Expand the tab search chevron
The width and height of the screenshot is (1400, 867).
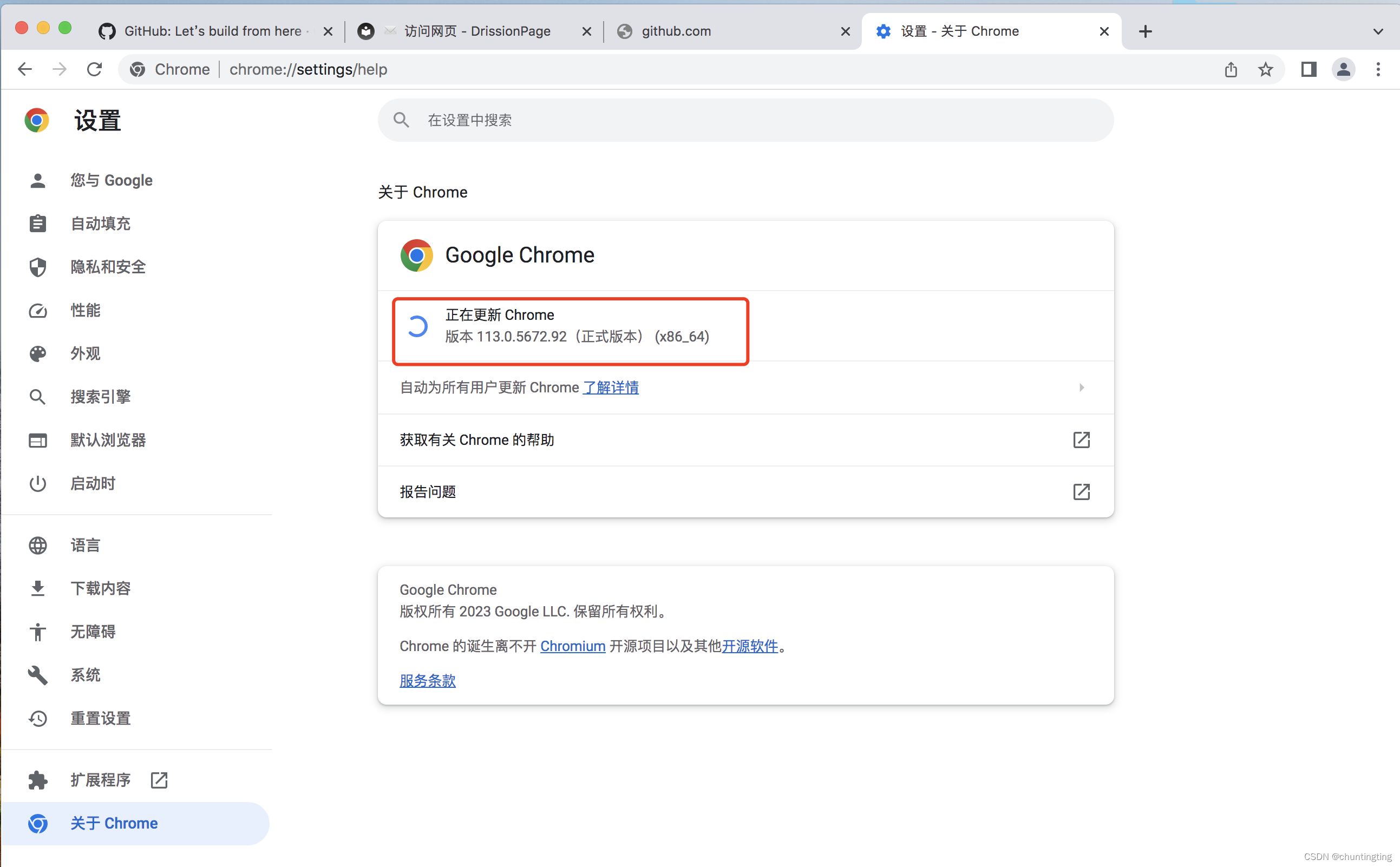(x=1378, y=31)
